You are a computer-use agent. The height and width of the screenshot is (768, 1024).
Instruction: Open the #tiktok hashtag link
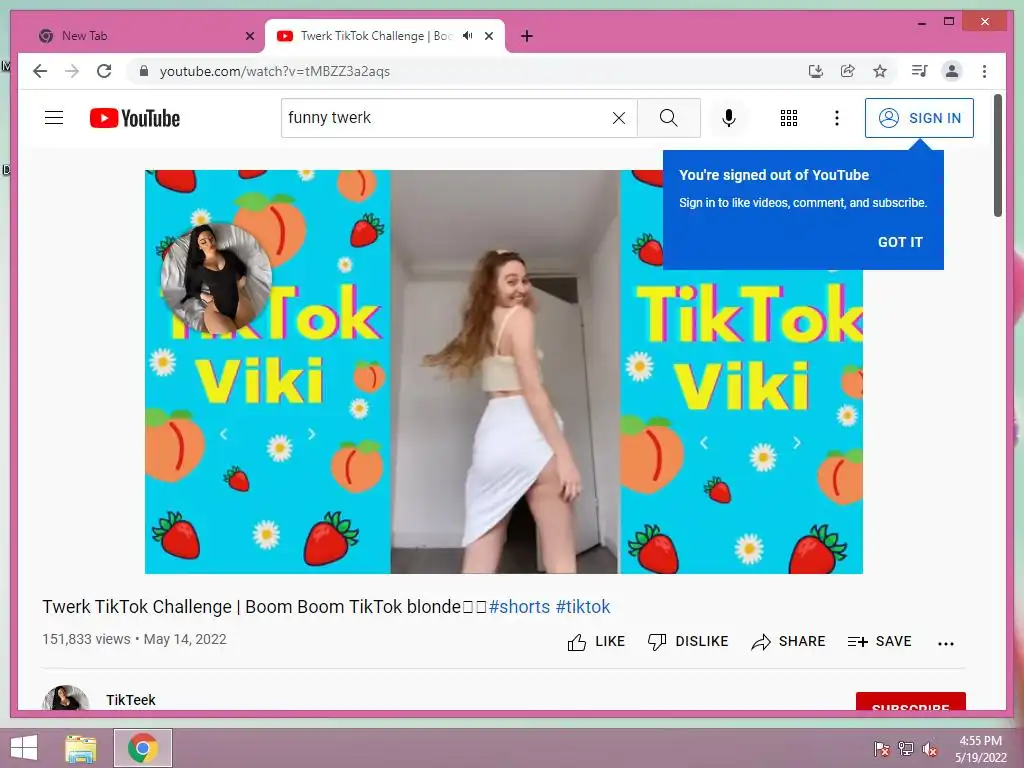tap(583, 607)
